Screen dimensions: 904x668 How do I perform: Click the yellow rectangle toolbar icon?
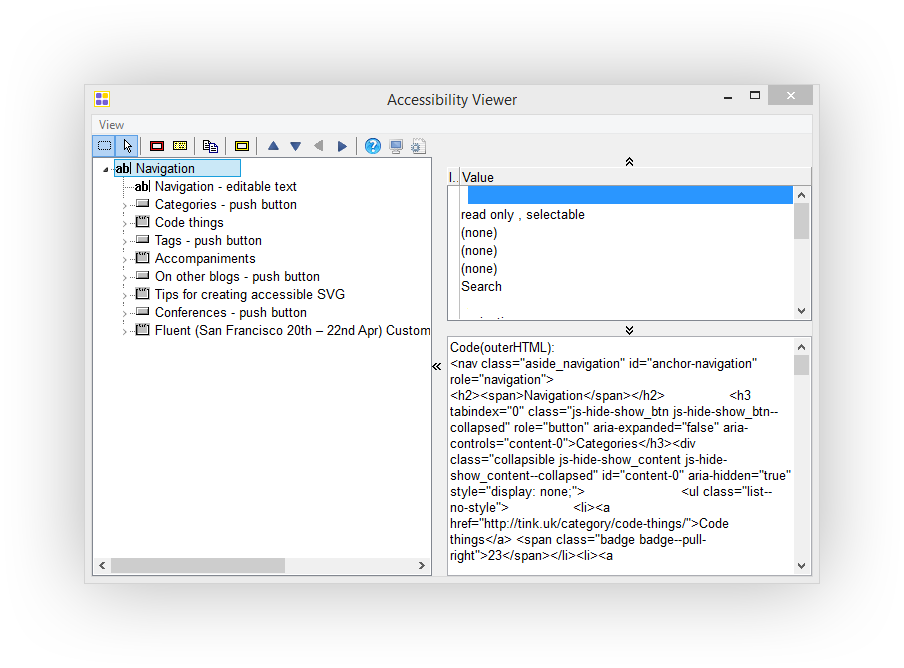click(242, 146)
